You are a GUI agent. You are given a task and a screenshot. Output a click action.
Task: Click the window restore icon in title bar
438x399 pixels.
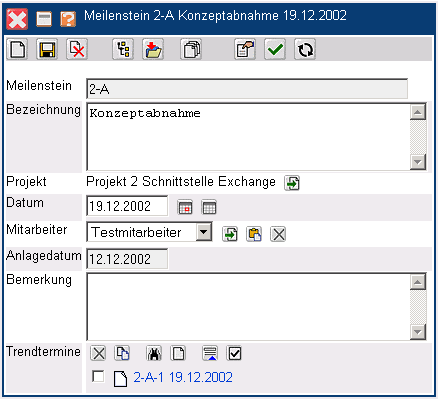coord(44,19)
